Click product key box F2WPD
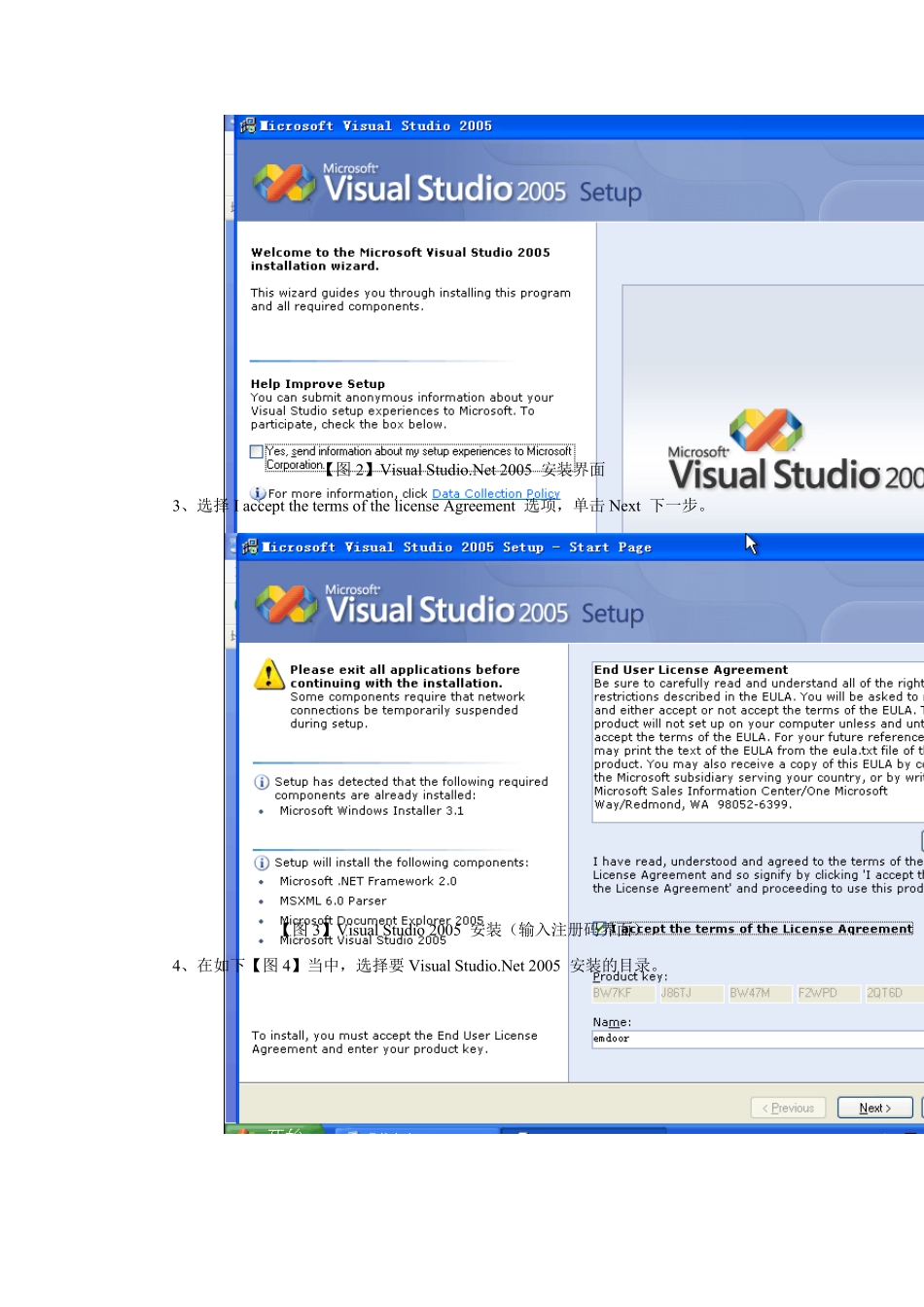Image resolution: width=924 pixels, height=1307 pixels. pos(827,993)
